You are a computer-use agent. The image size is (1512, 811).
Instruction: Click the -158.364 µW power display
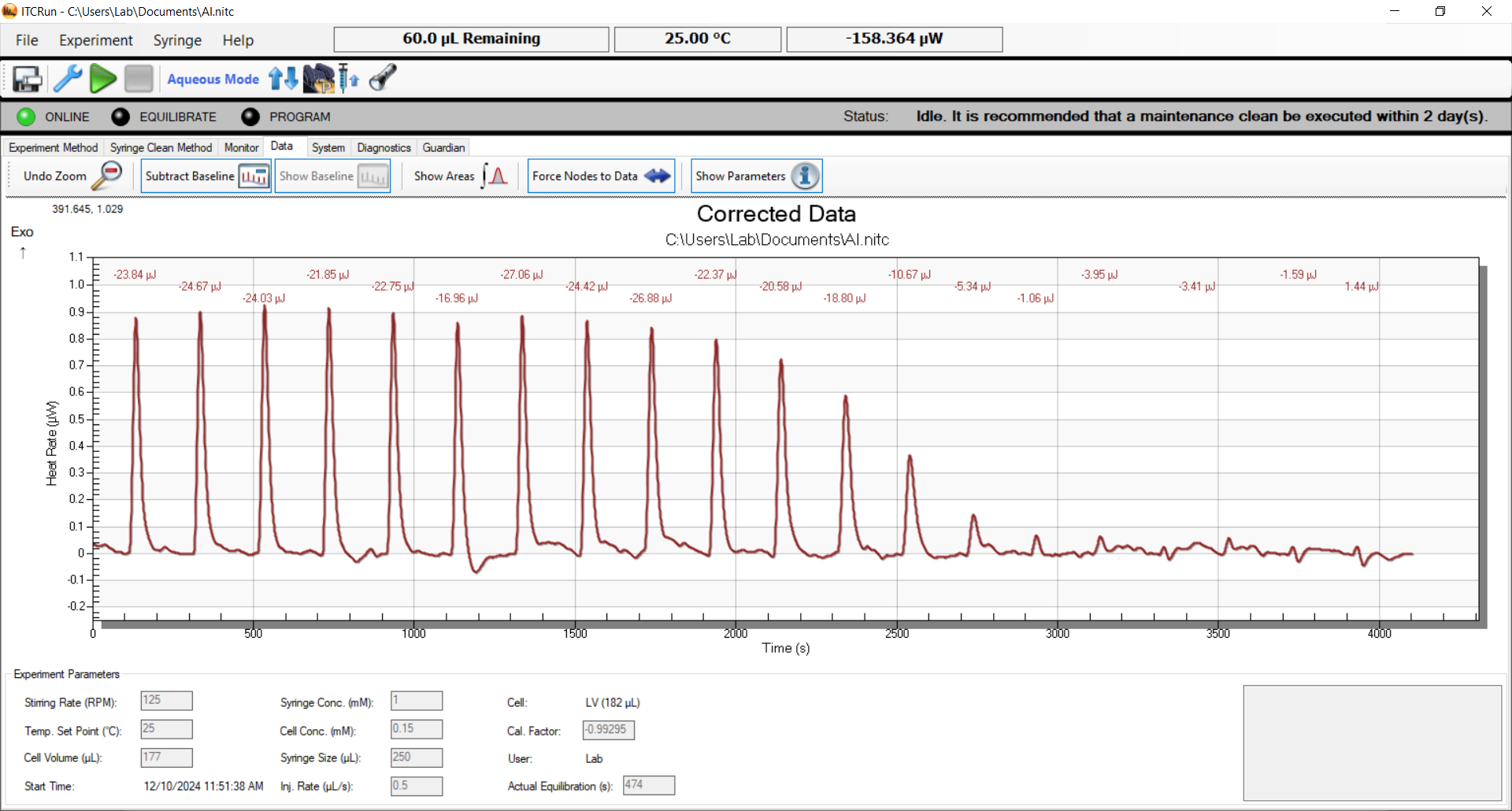click(894, 39)
